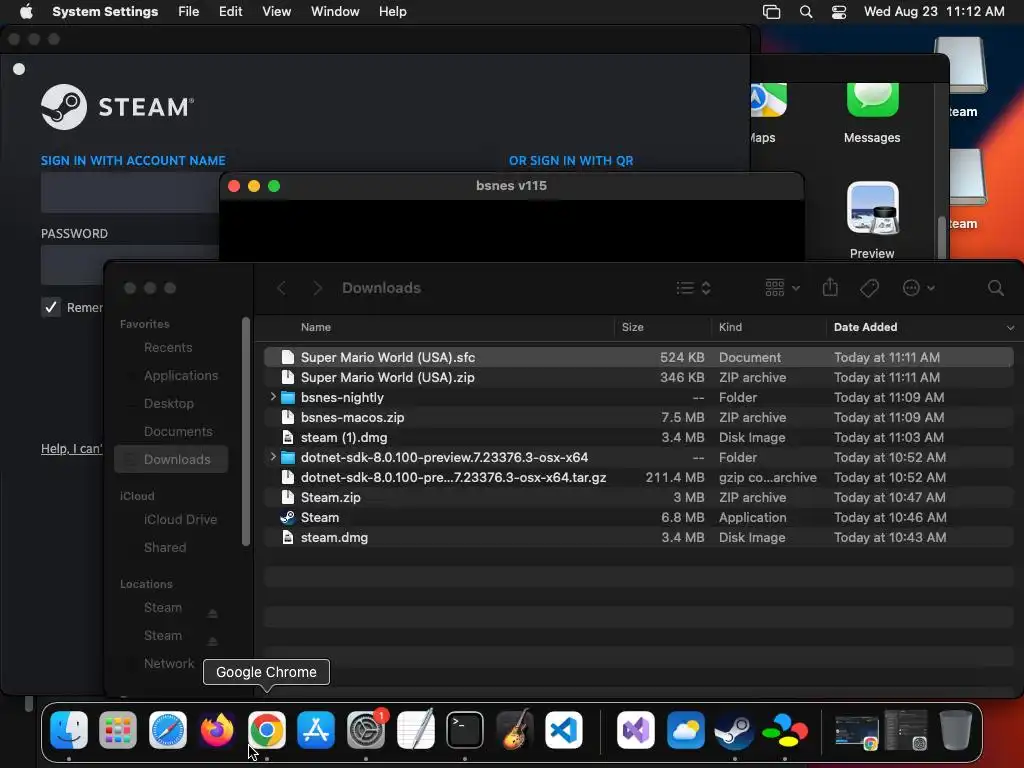The width and height of the screenshot is (1024, 768).
Task: Open Control Center in menu bar
Action: click(x=839, y=12)
